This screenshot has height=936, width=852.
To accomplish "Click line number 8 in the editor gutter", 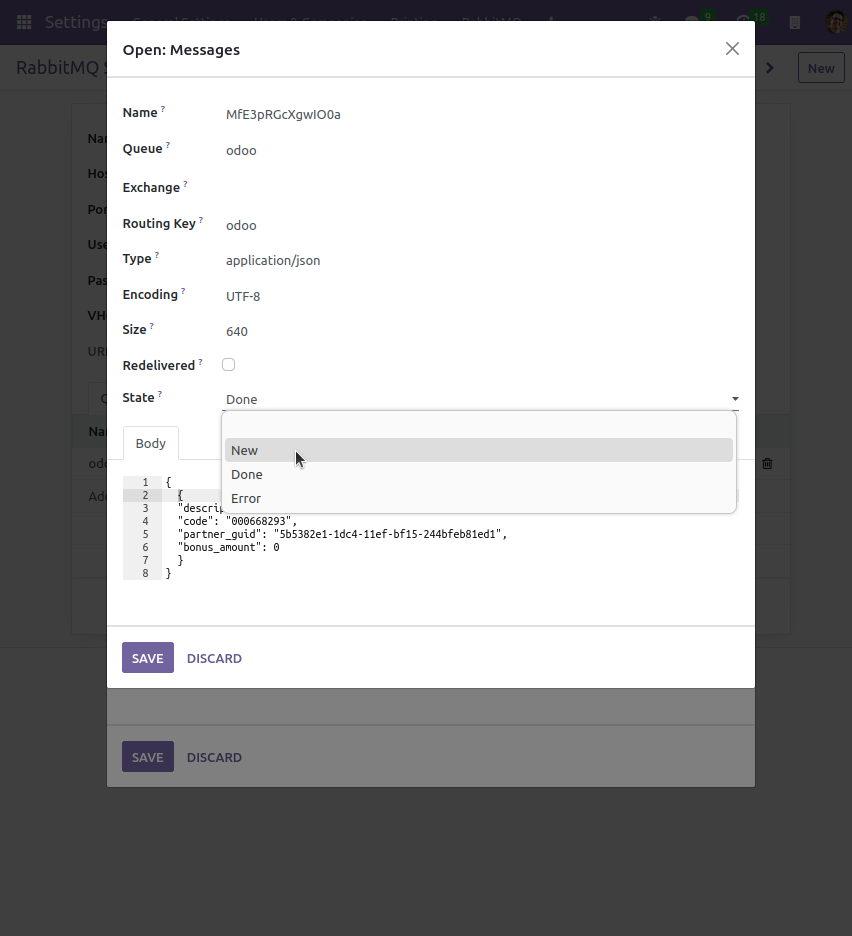I will [x=145, y=573].
